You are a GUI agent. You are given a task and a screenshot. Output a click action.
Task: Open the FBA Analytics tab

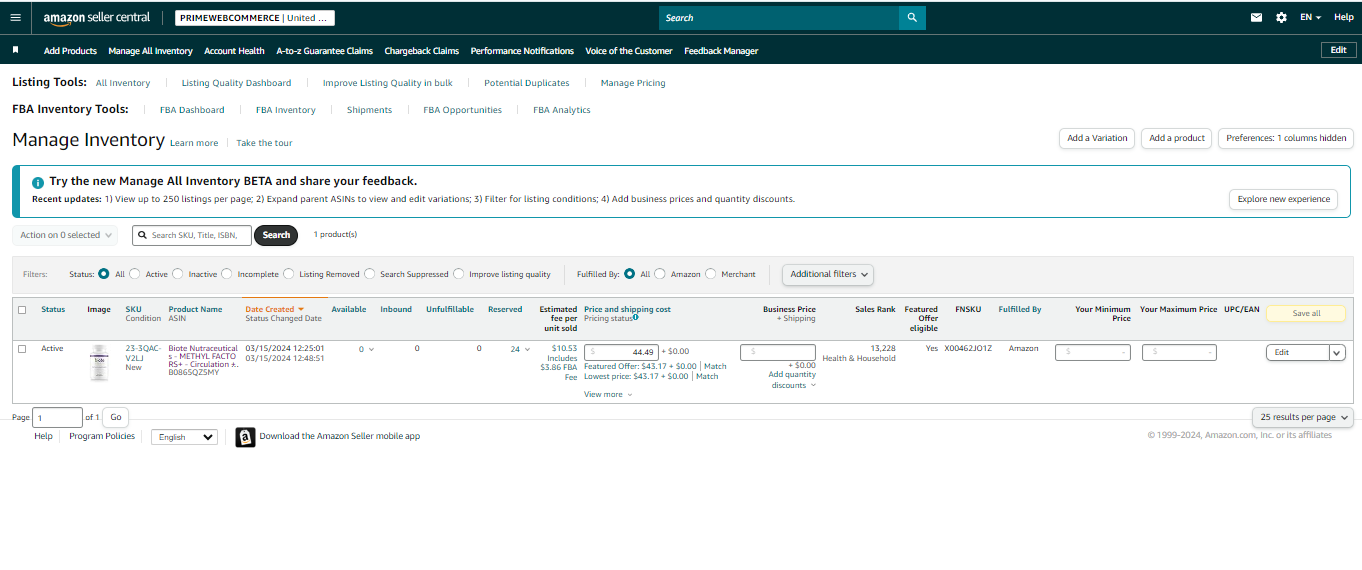(562, 110)
